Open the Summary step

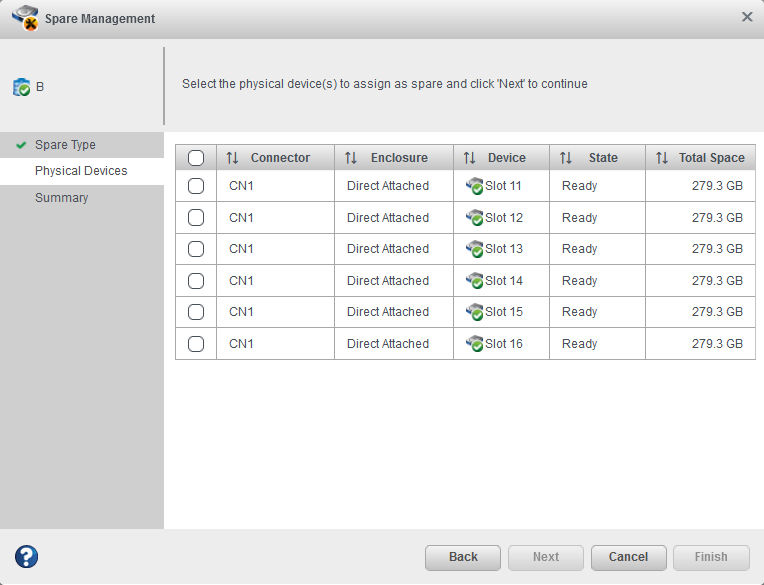[x=61, y=198]
